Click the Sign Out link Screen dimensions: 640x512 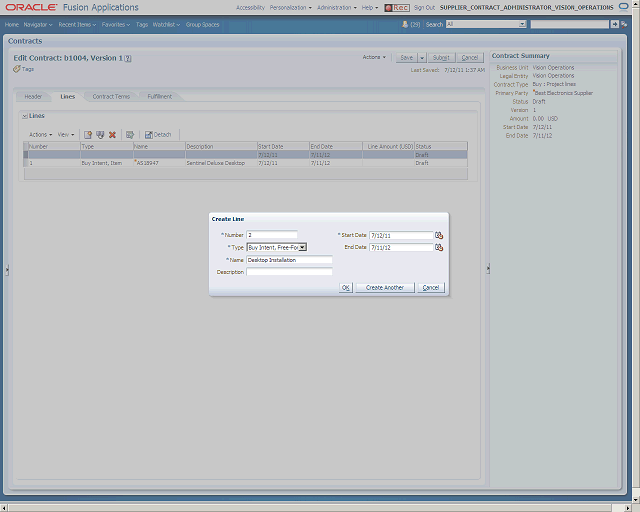tap(424, 8)
